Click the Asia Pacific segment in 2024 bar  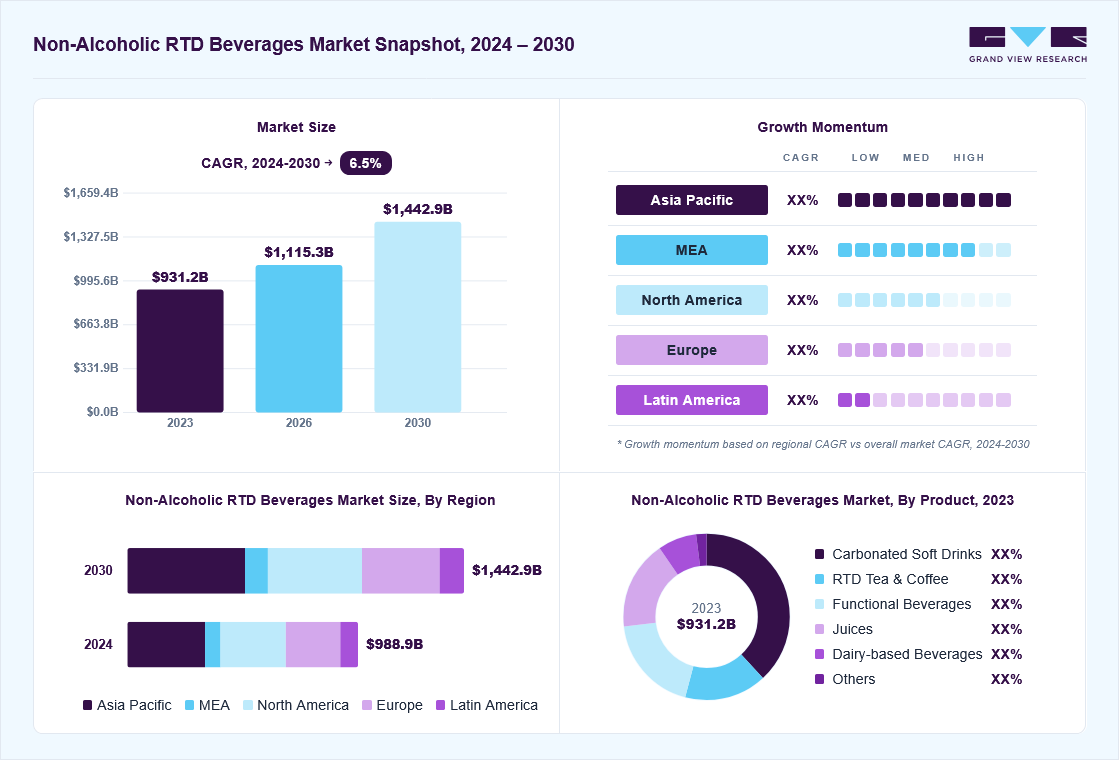point(166,644)
